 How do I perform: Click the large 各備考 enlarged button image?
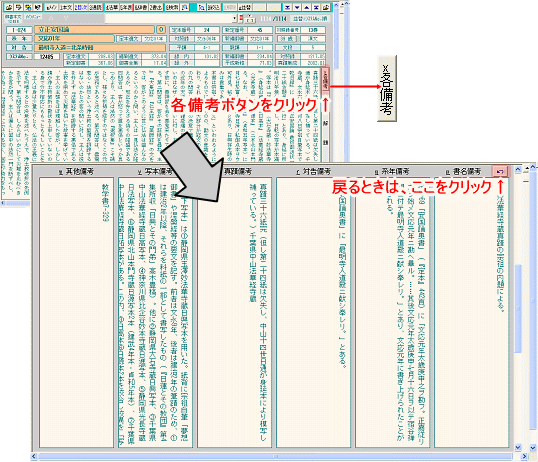387,88
